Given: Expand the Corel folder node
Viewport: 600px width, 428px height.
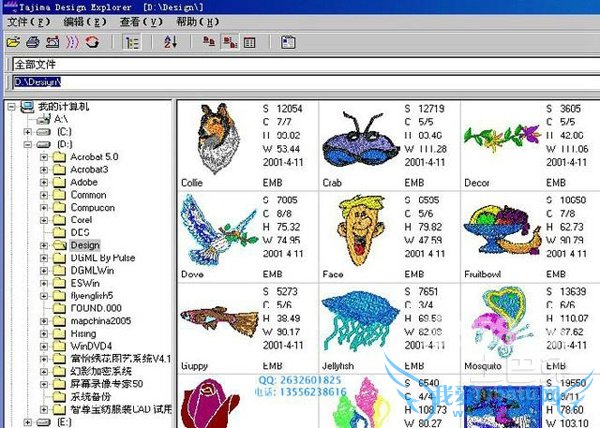Looking at the screenshot, I should (x=44, y=220).
